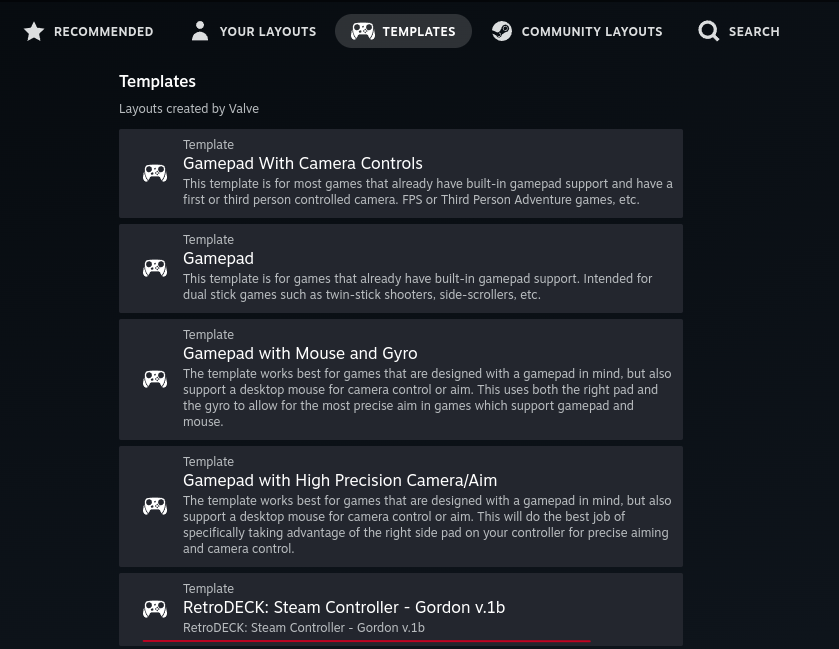Image resolution: width=839 pixels, height=649 pixels.
Task: Go to the Community Layouts tab label
Action: (x=591, y=32)
